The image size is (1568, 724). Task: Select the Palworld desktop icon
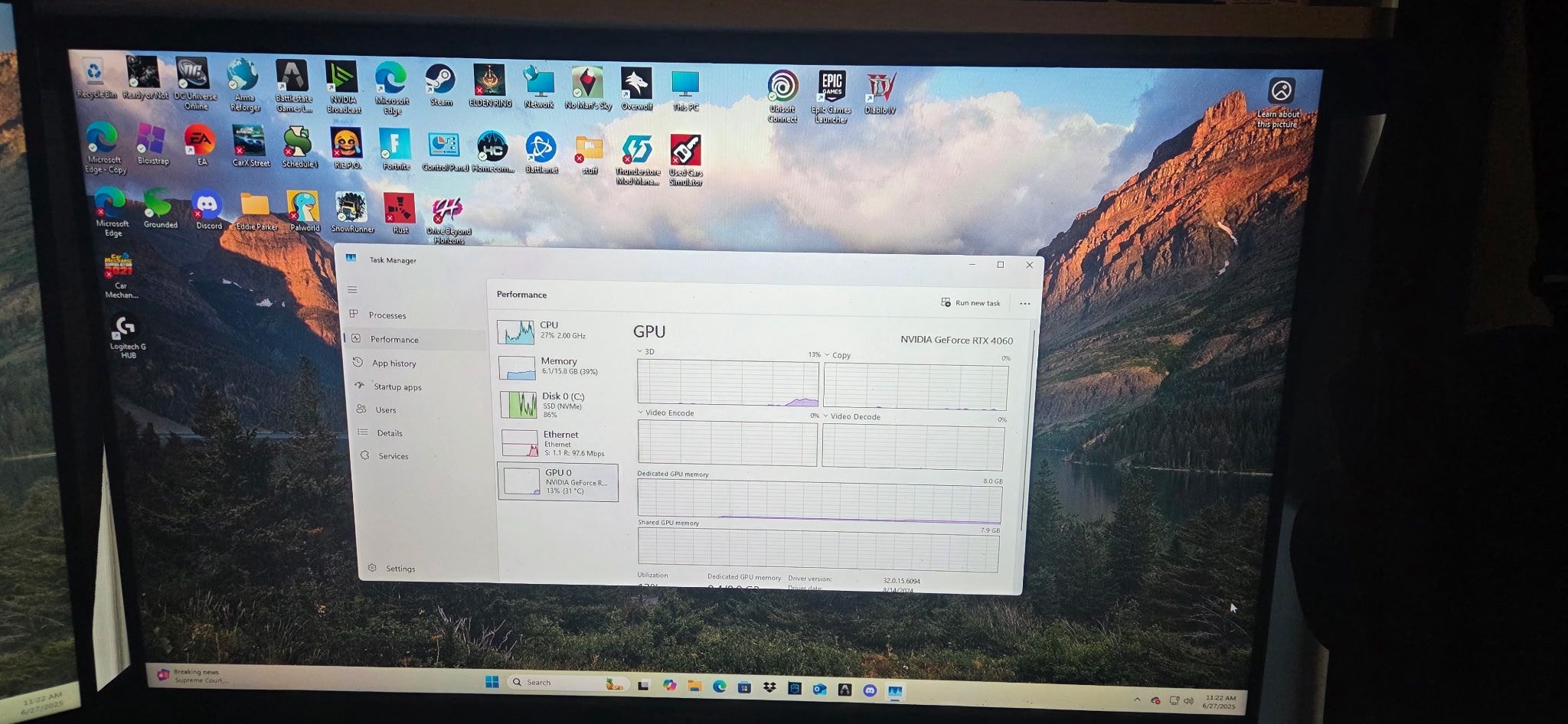tap(304, 211)
